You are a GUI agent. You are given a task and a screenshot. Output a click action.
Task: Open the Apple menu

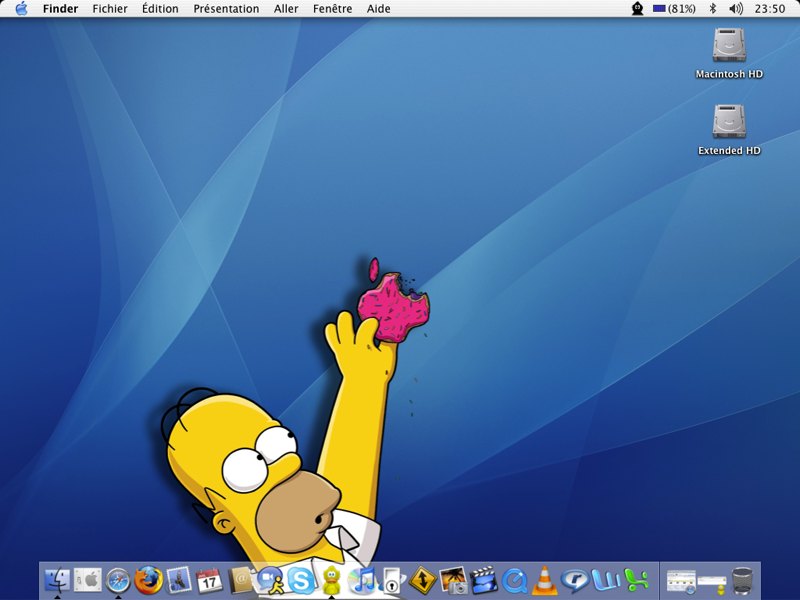tap(21, 9)
